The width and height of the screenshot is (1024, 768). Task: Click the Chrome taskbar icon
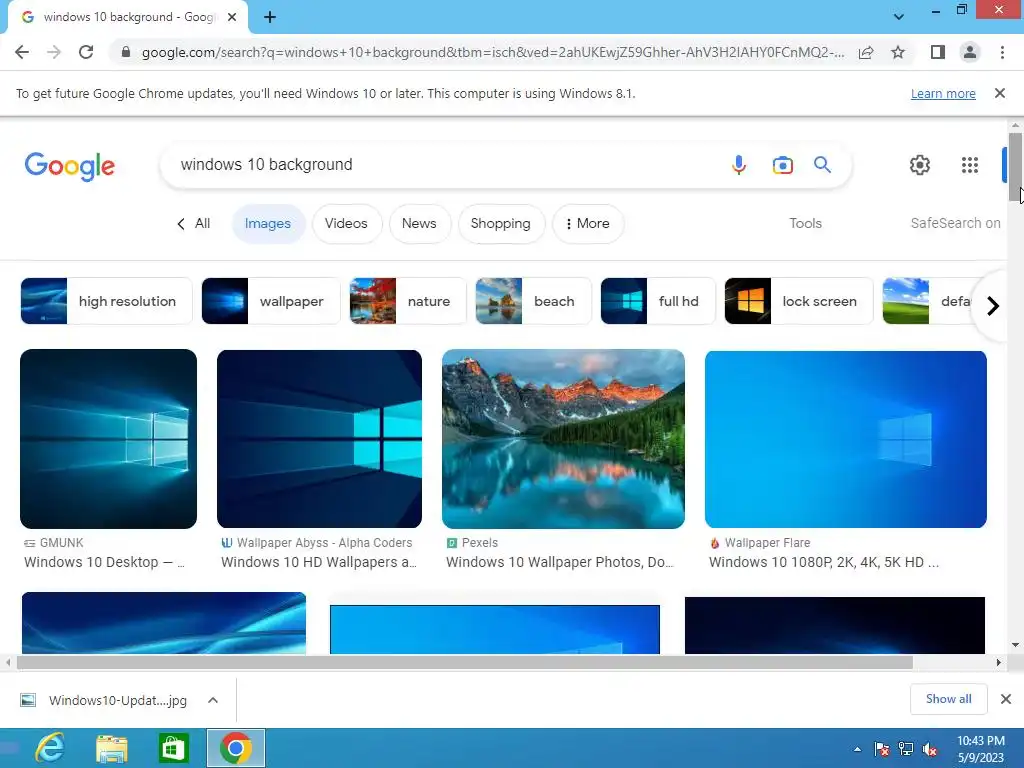236,748
